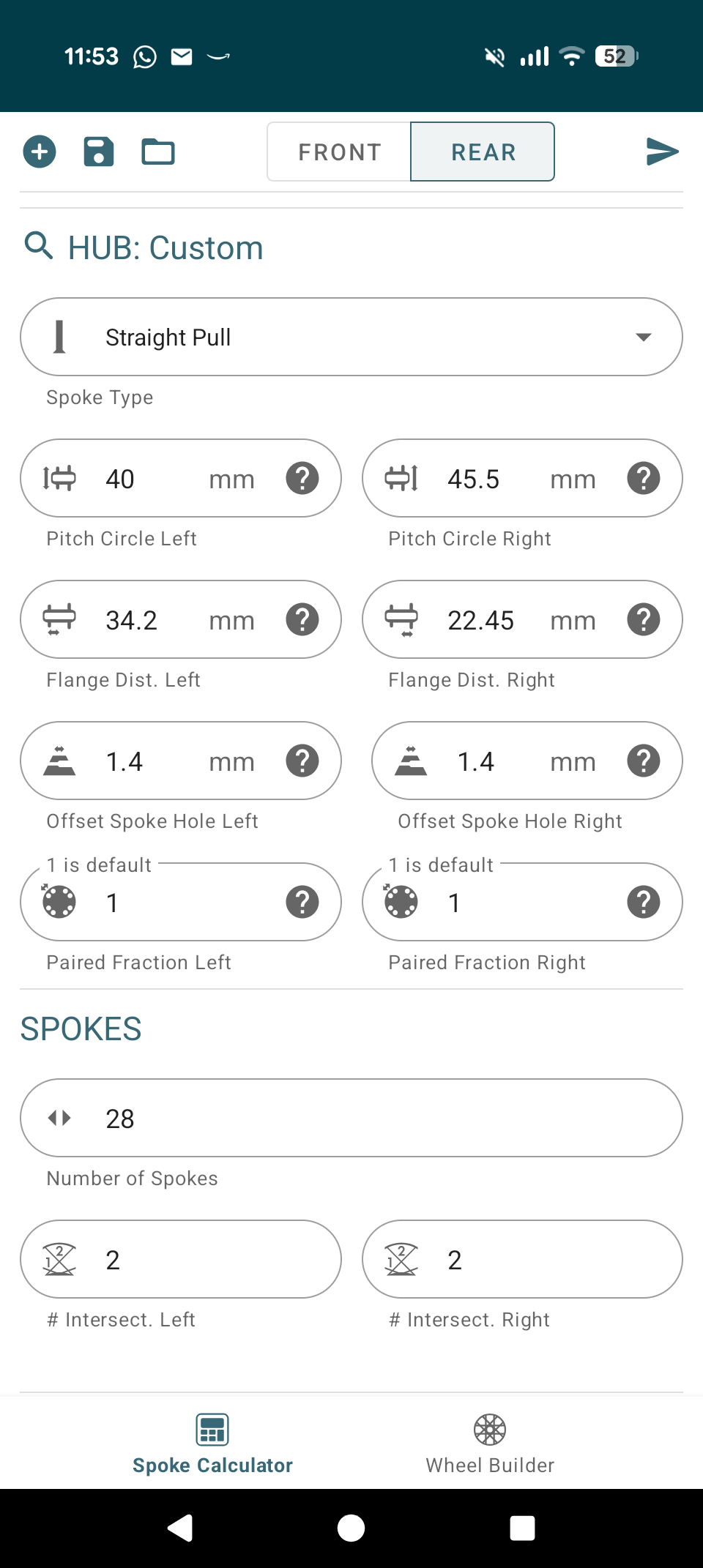Viewport: 703px width, 1568px height.
Task: Show help for Paired Fraction Right
Action: (644, 903)
